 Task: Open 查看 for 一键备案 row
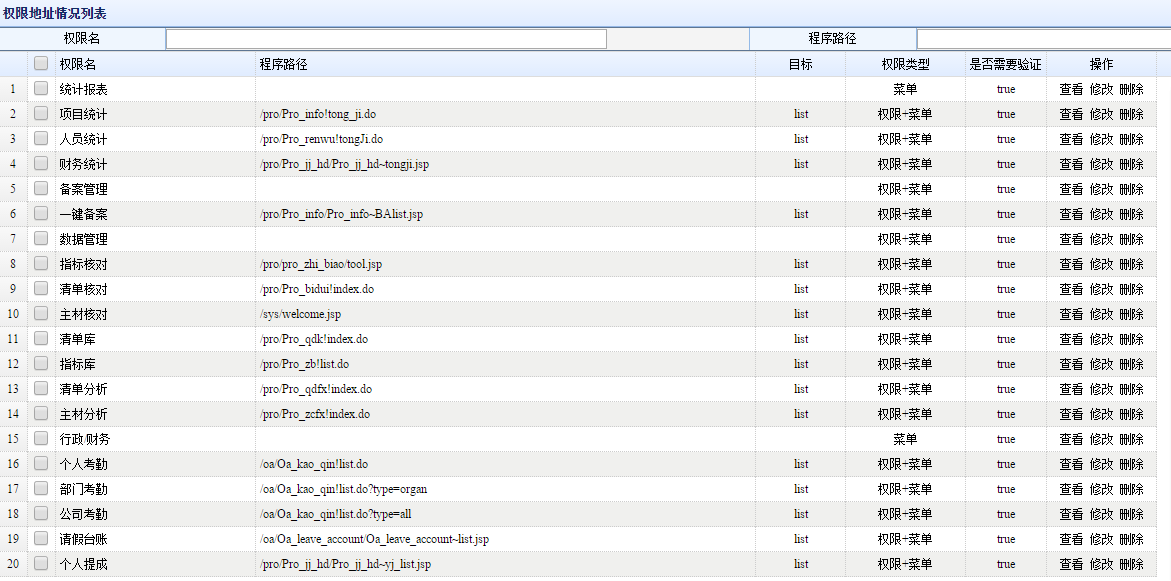(1071, 214)
